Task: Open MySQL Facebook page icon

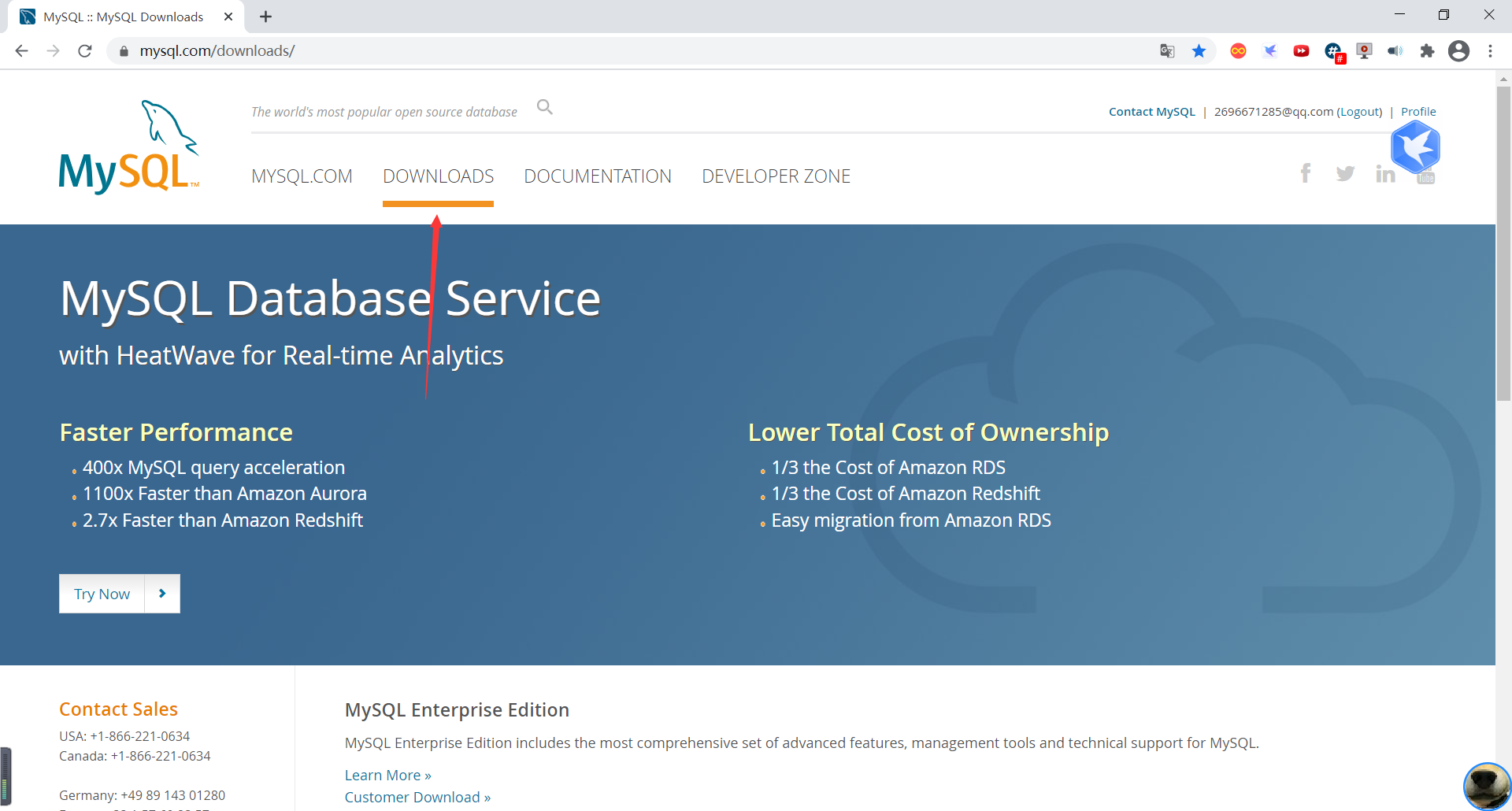Action: [x=1306, y=173]
